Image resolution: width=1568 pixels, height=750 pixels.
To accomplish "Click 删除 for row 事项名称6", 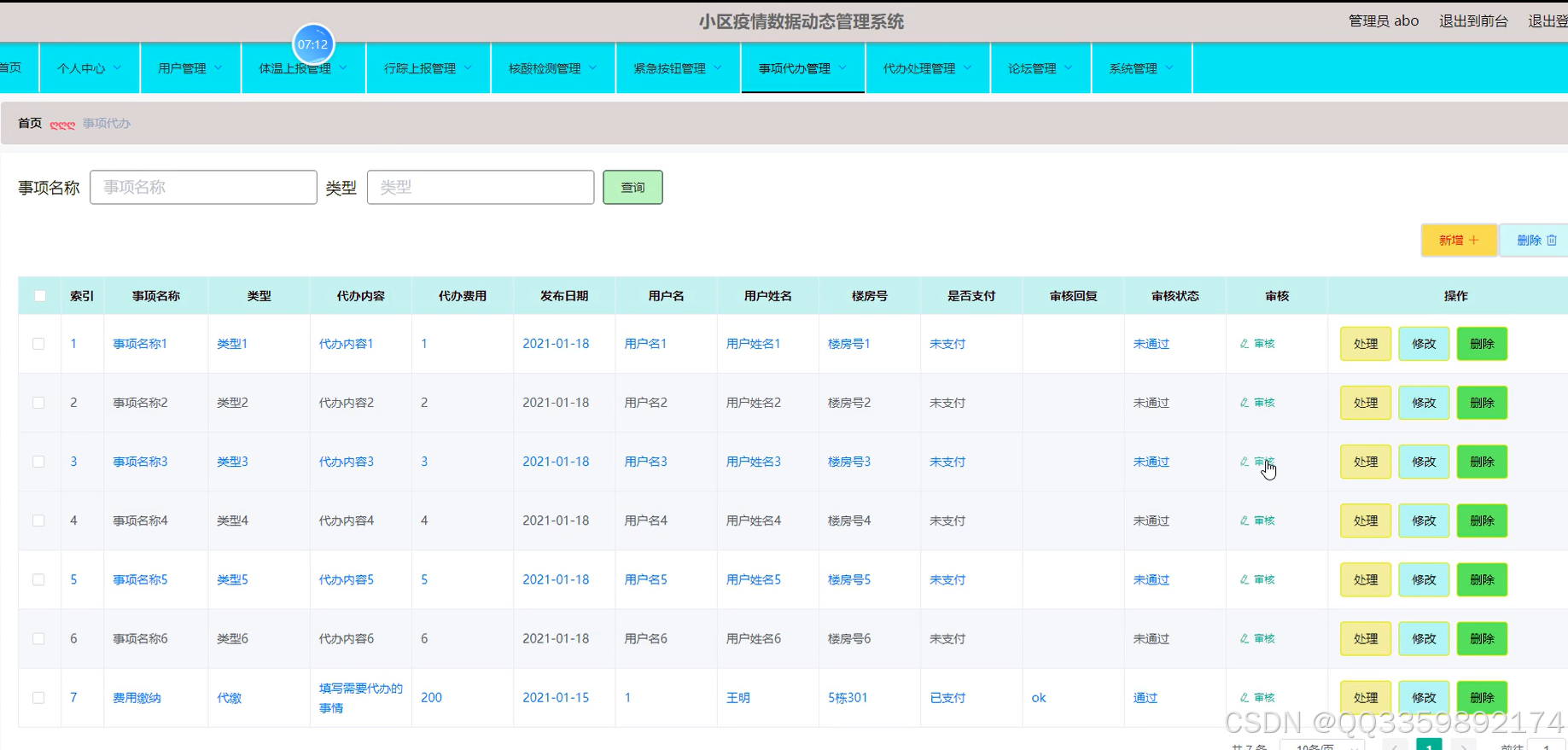I will coord(1482,638).
